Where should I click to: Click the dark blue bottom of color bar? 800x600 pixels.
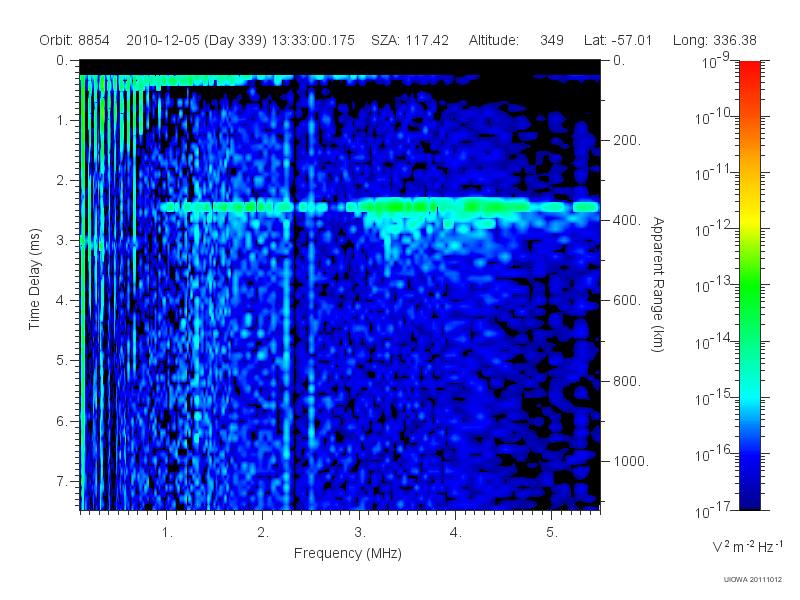(750, 497)
